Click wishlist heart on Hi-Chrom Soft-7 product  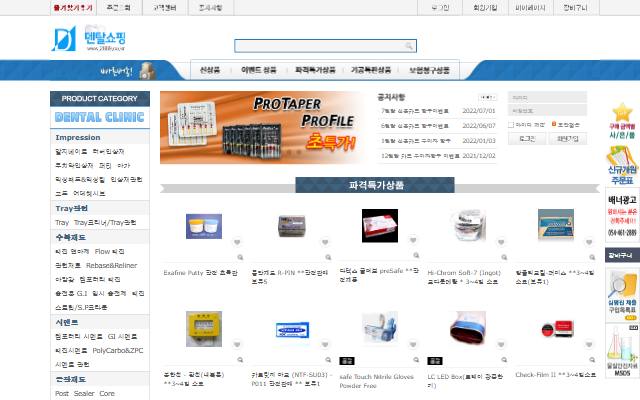pyautogui.click(x=501, y=242)
